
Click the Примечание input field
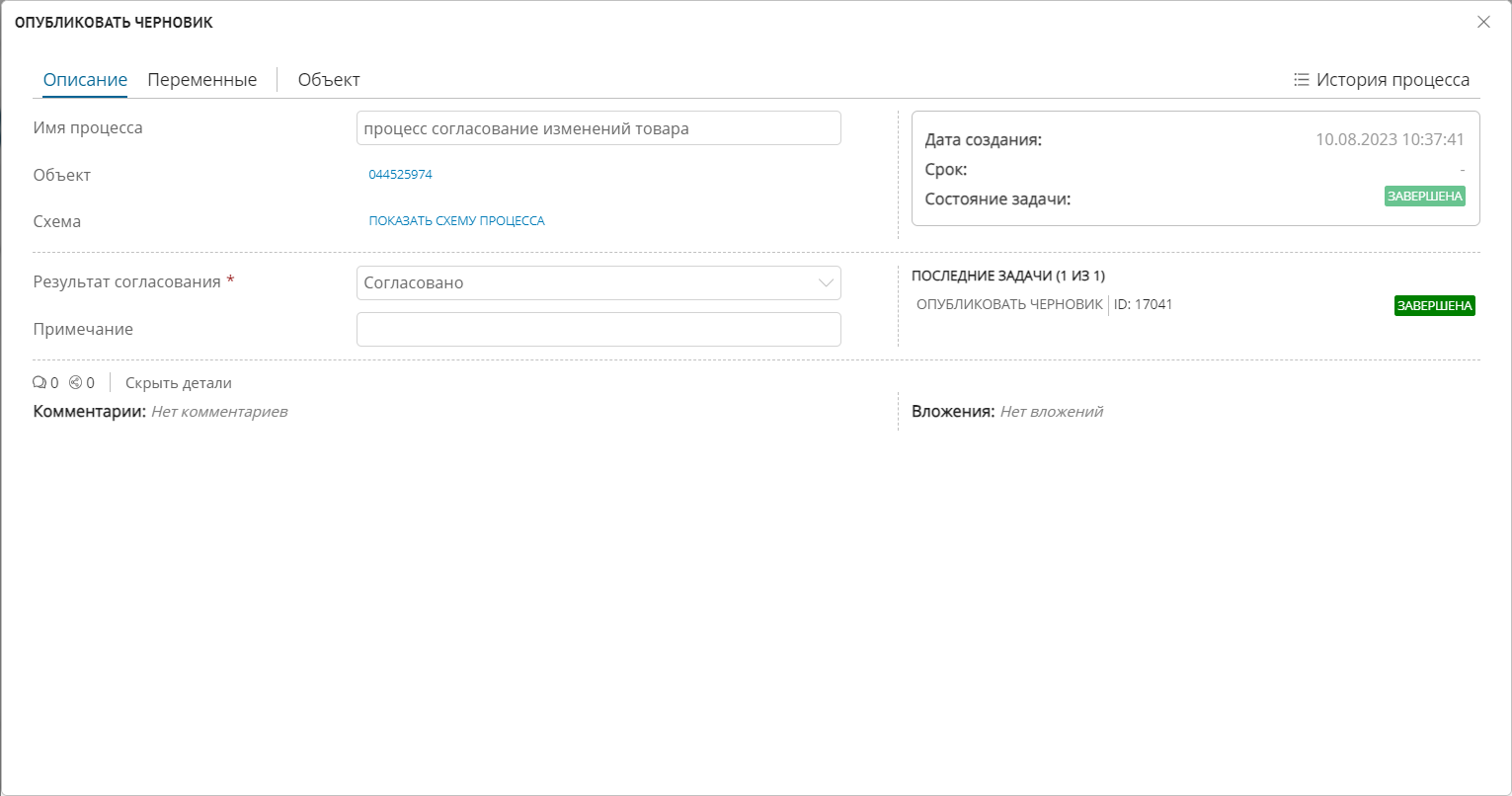(598, 329)
